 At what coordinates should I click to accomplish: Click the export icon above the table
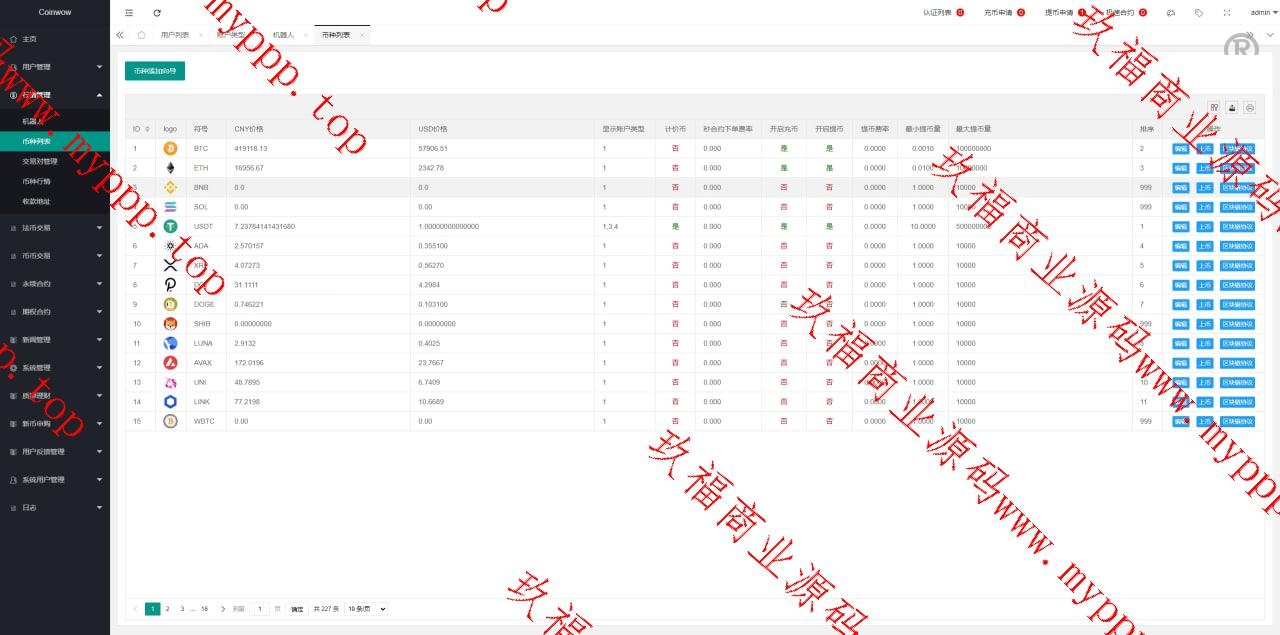pyautogui.click(x=1232, y=107)
